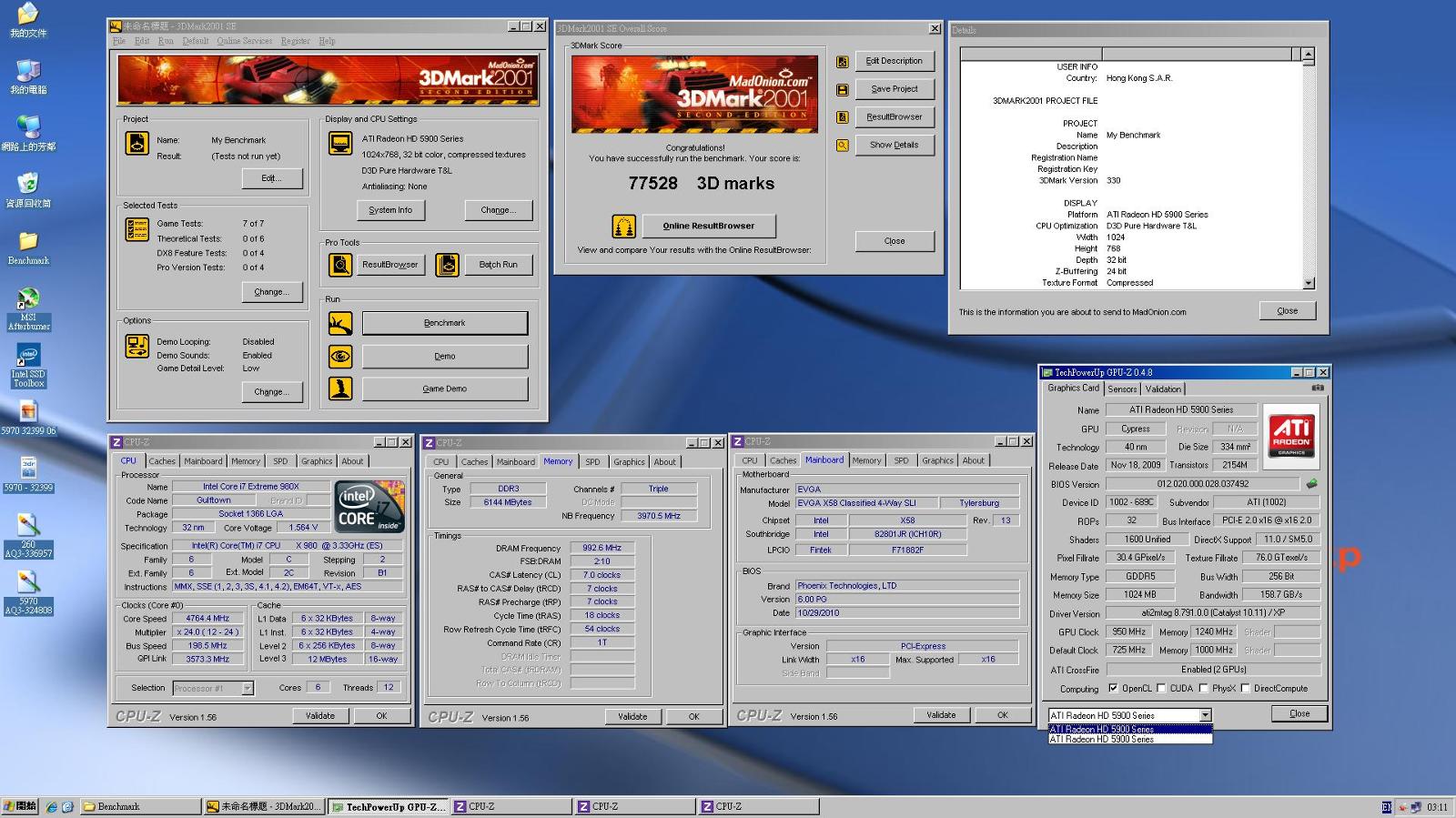The width and height of the screenshot is (1456, 818).
Task: Click the Online ResultBrowser button
Action: pos(709,226)
